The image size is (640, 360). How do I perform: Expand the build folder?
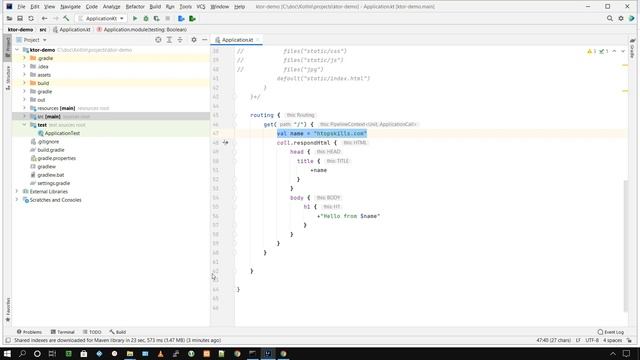(24, 83)
